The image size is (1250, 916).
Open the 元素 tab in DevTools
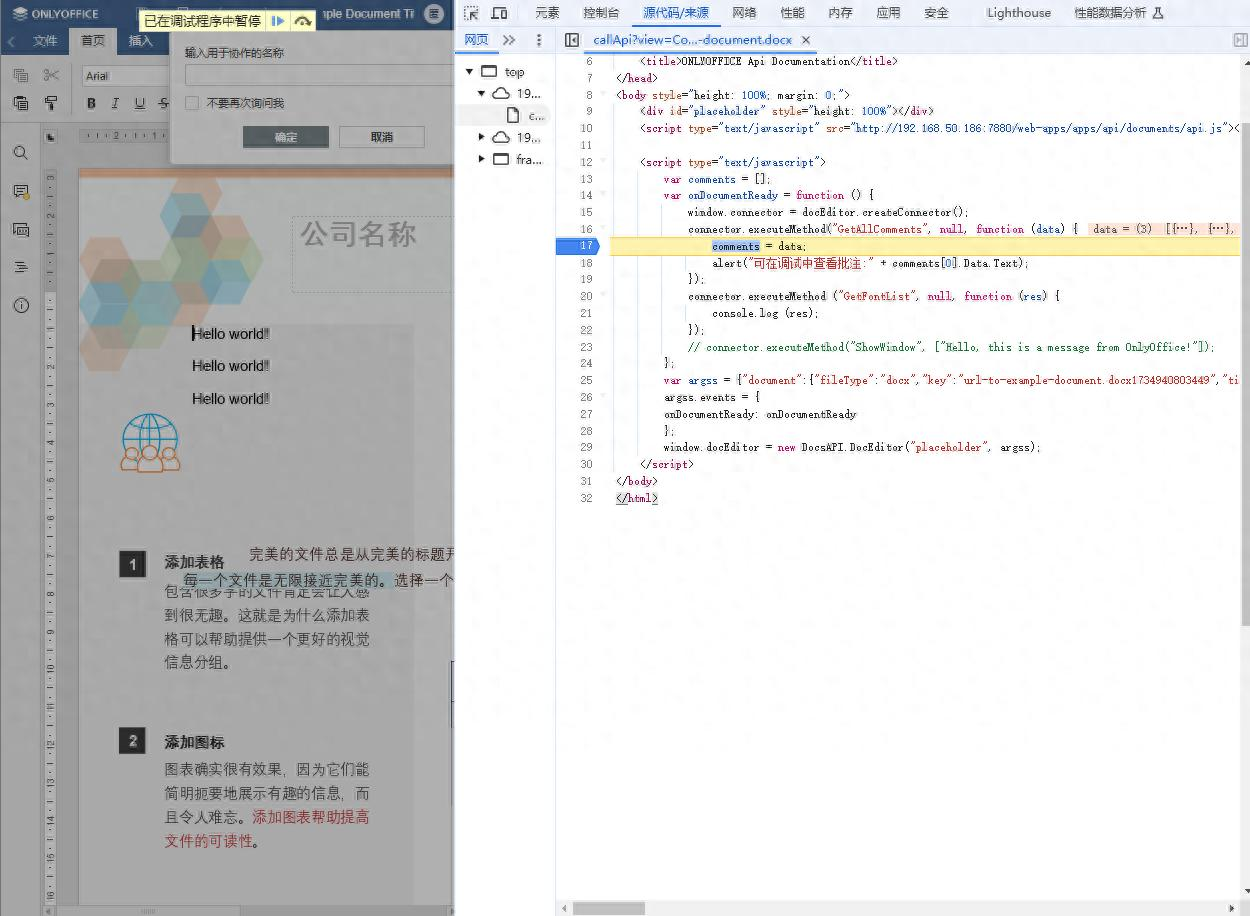tap(547, 13)
